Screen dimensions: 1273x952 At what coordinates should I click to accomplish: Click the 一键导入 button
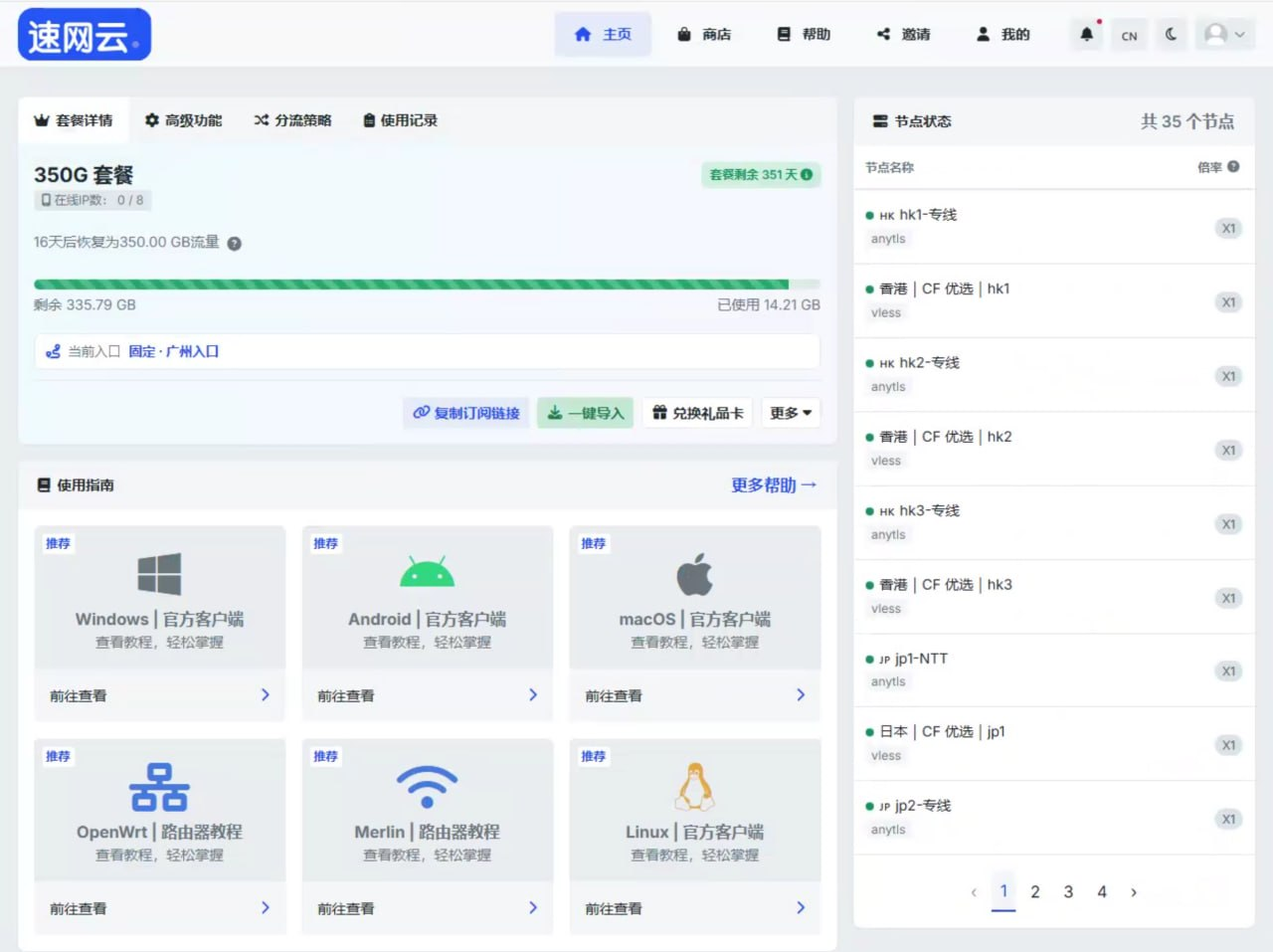point(586,413)
